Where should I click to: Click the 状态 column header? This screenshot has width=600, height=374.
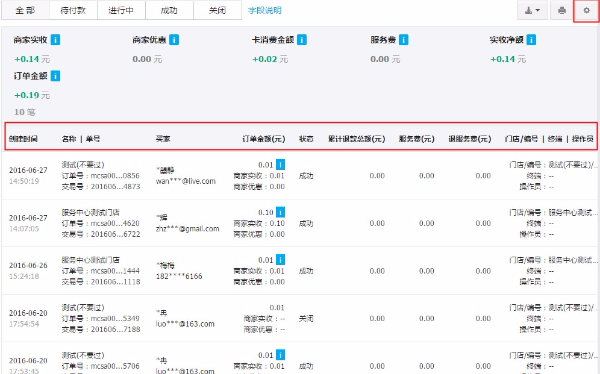pos(306,139)
